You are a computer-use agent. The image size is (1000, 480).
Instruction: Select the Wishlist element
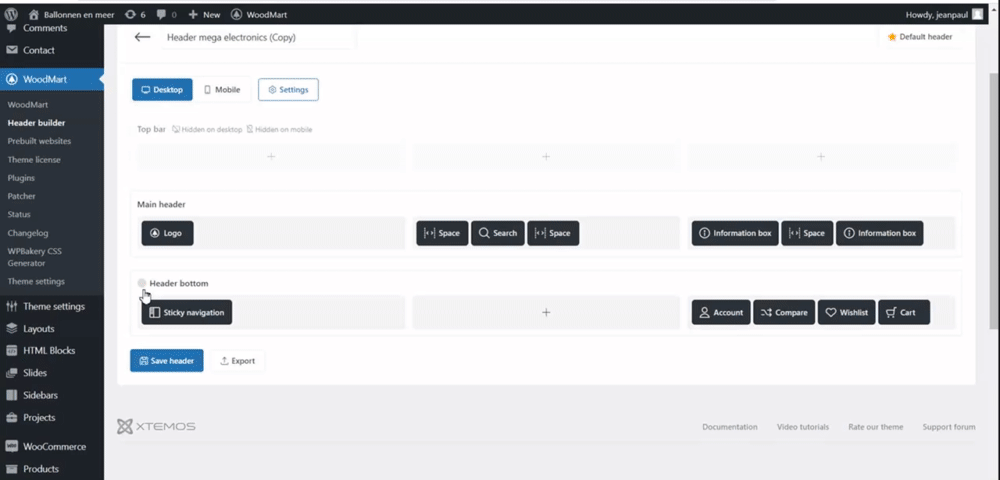[846, 312]
